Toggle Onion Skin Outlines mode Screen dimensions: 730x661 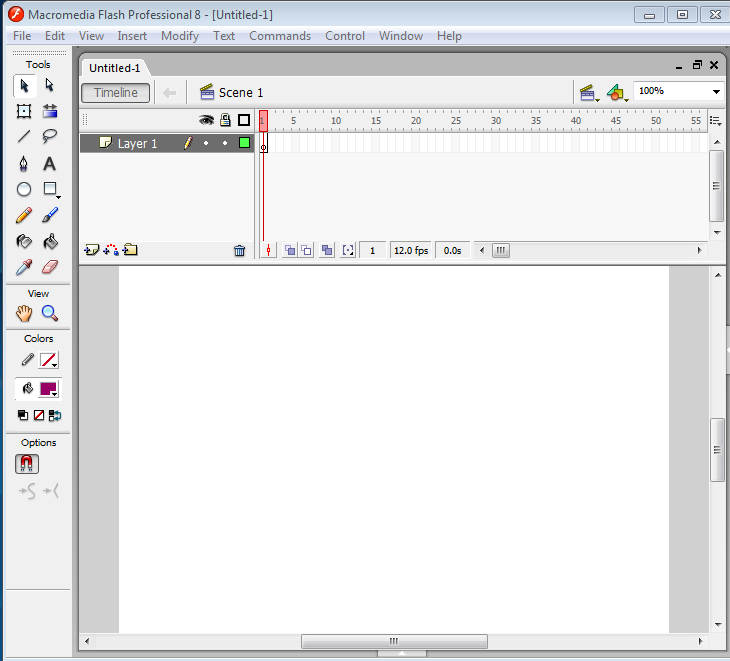pyautogui.click(x=306, y=250)
